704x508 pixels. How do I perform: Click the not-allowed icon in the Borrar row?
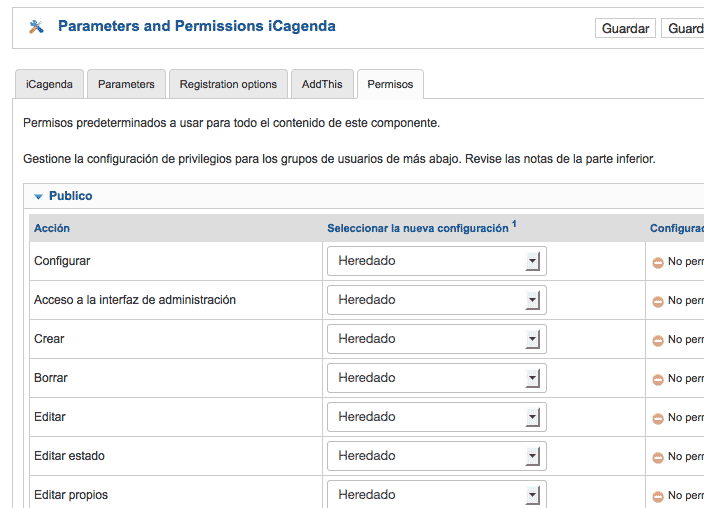point(658,380)
